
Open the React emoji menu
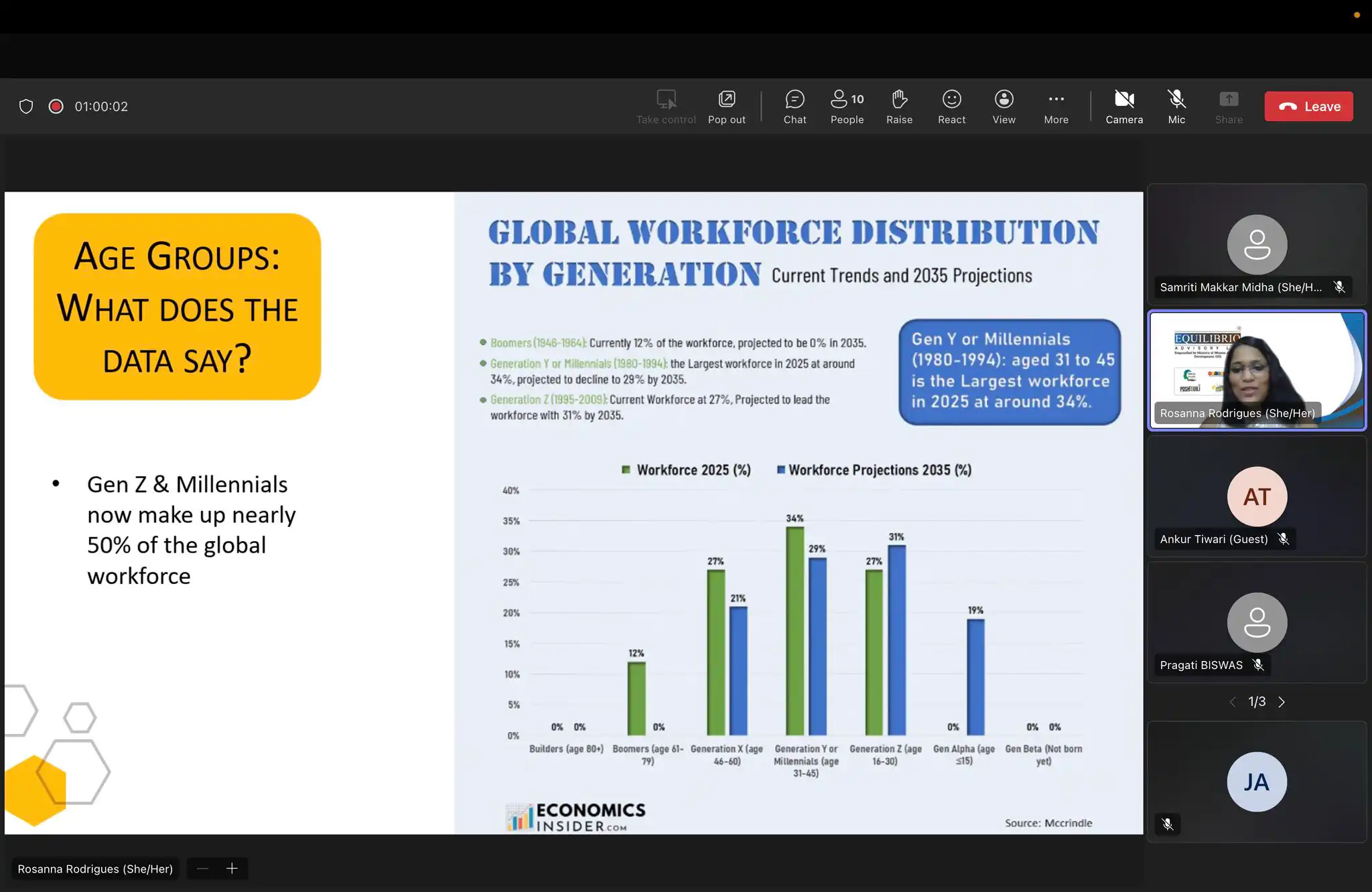(x=951, y=106)
